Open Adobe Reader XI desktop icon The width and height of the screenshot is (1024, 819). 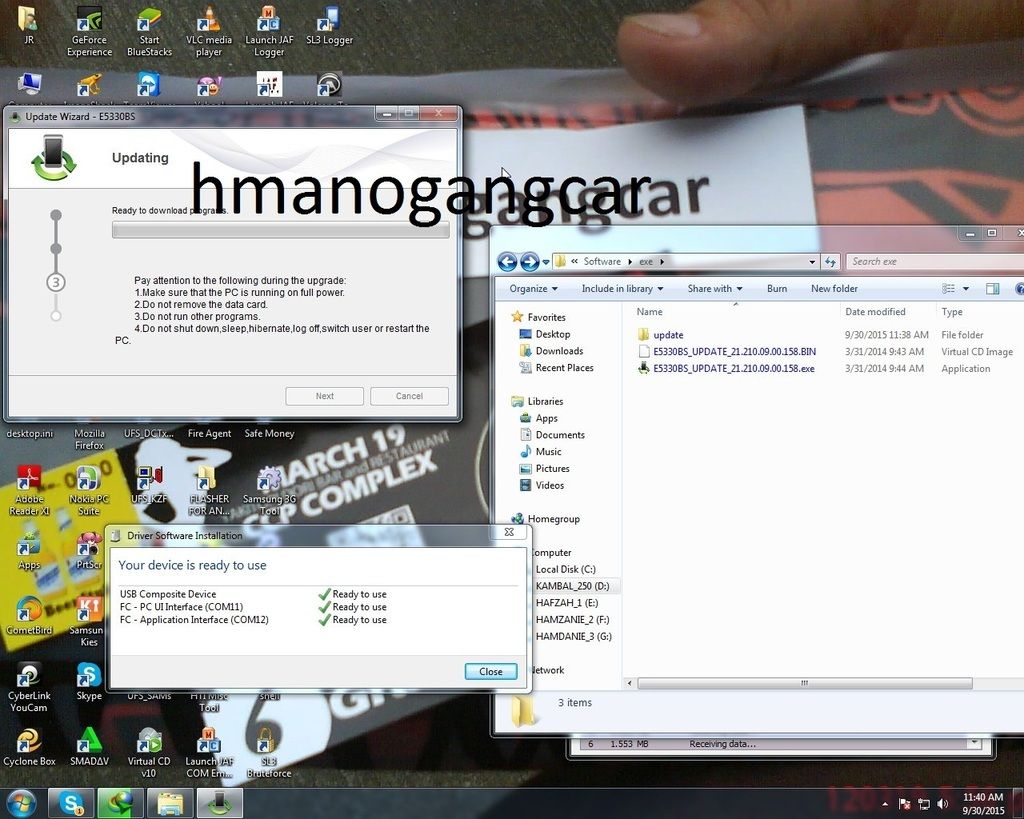tap(29, 482)
